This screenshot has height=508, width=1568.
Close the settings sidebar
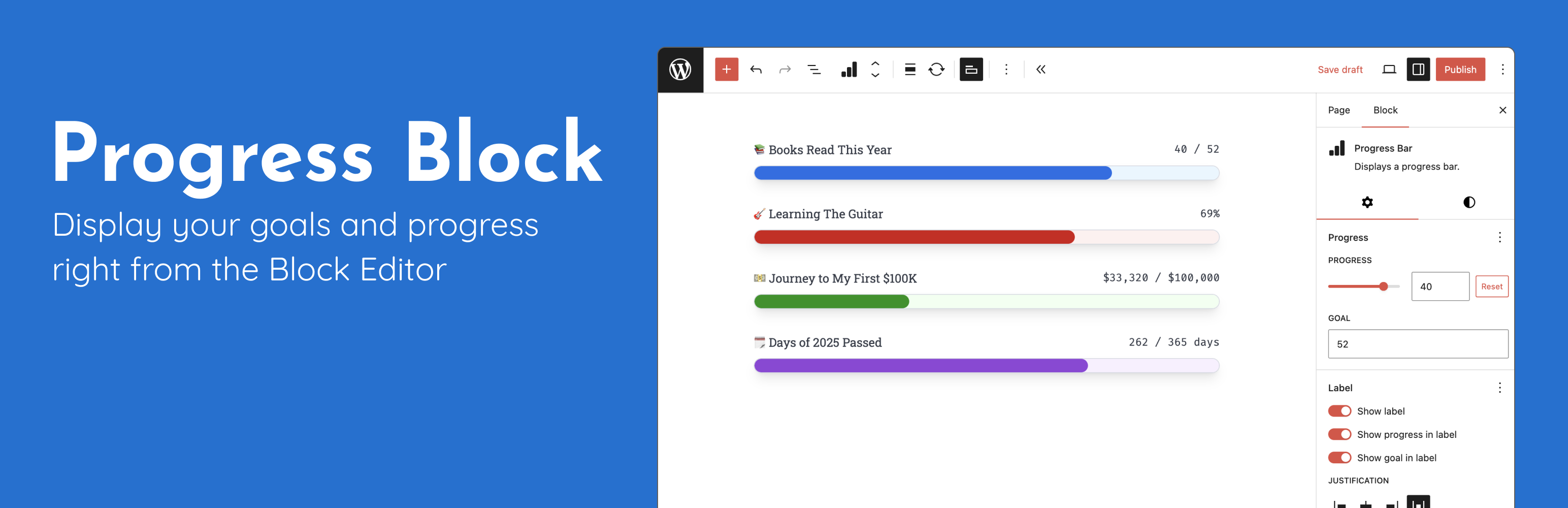[x=1502, y=110]
